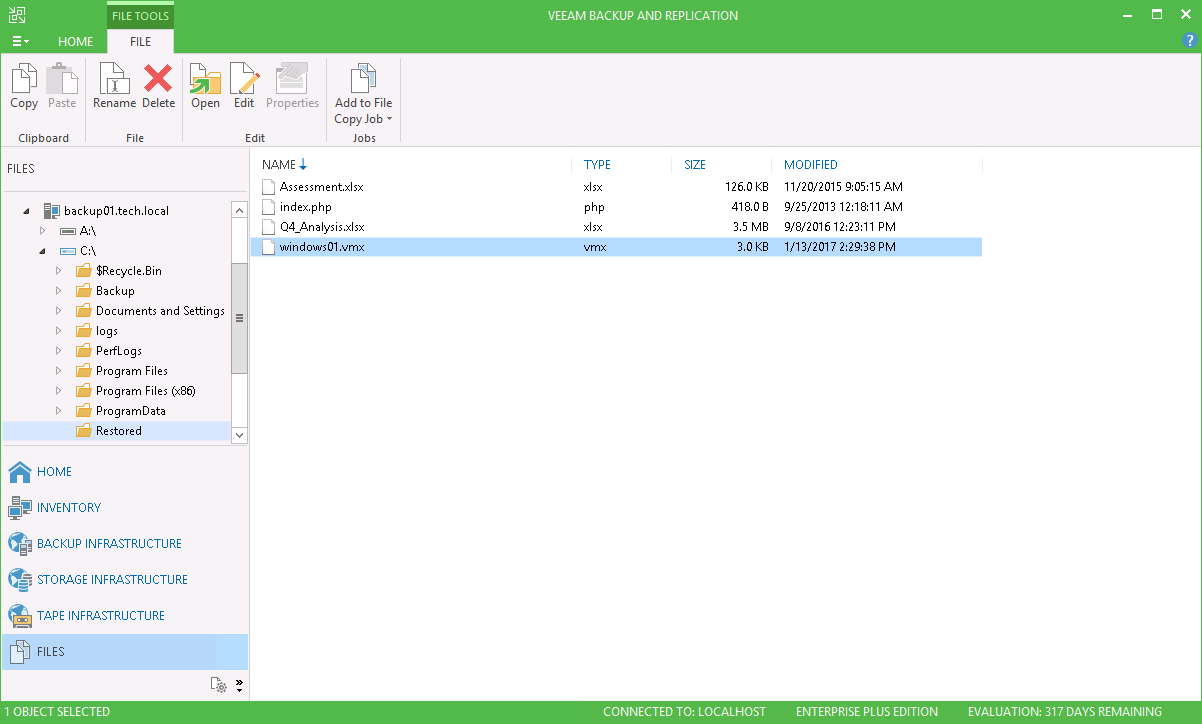The width and height of the screenshot is (1202, 724).
Task: Select the Assessment.xlsx file name
Action: click(323, 187)
